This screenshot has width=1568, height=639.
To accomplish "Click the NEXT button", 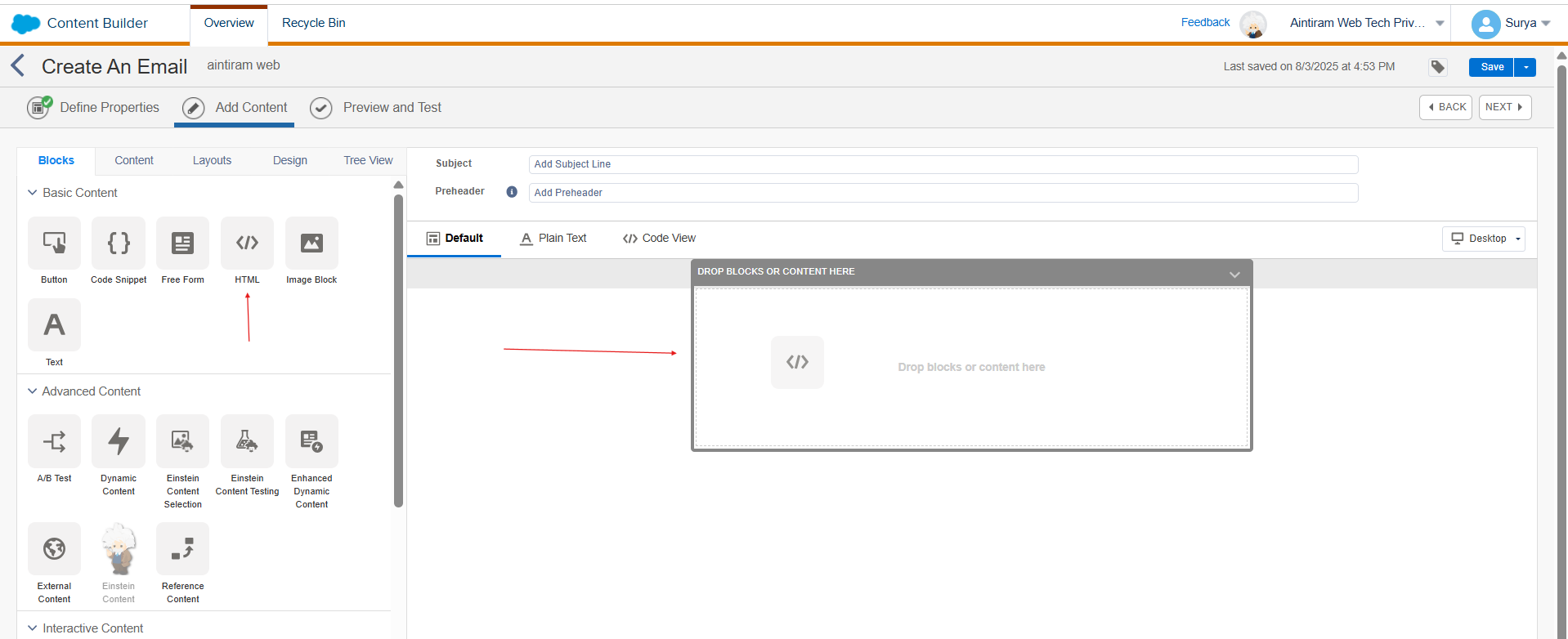I will 1504,107.
